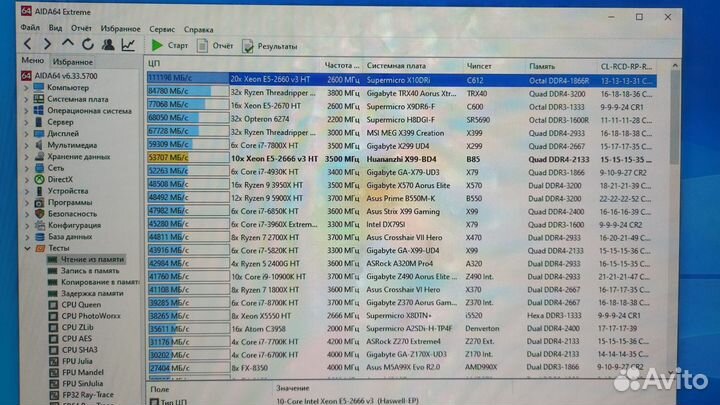Open the Сервис menu

coord(162,29)
